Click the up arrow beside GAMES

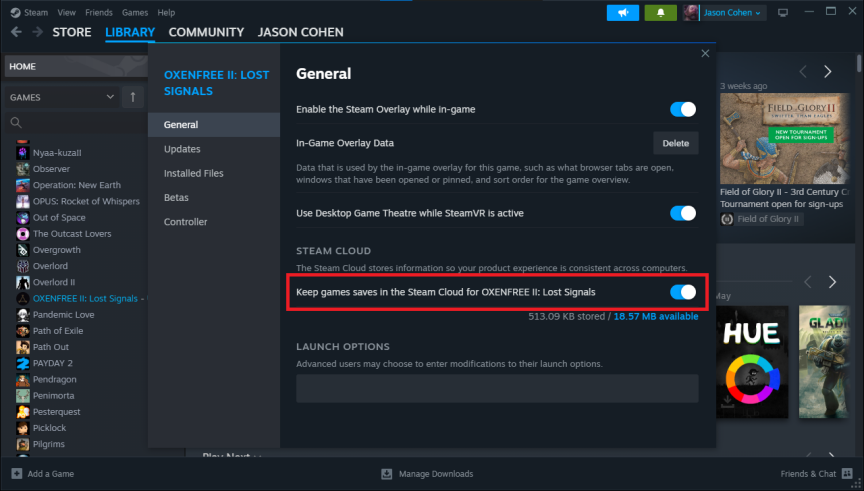133,97
